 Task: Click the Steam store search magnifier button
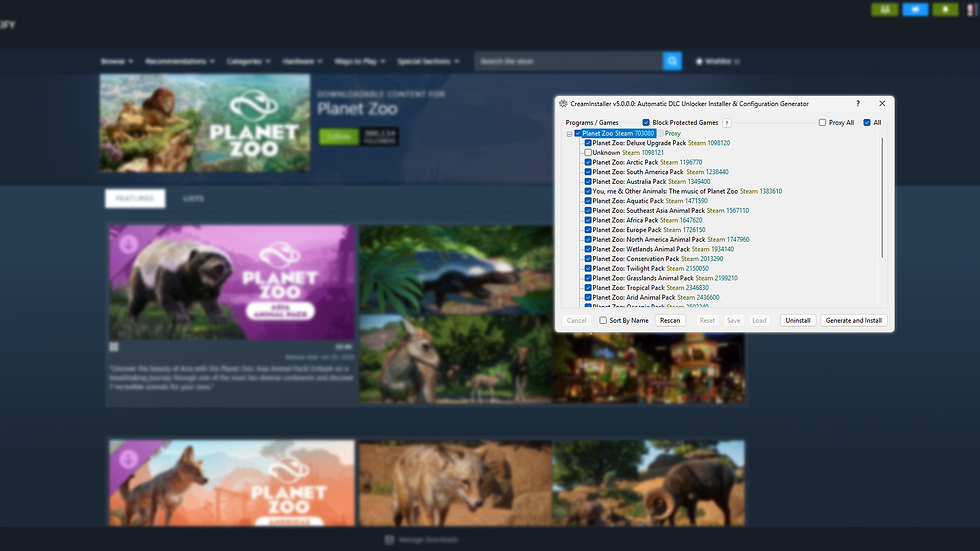[x=672, y=61]
